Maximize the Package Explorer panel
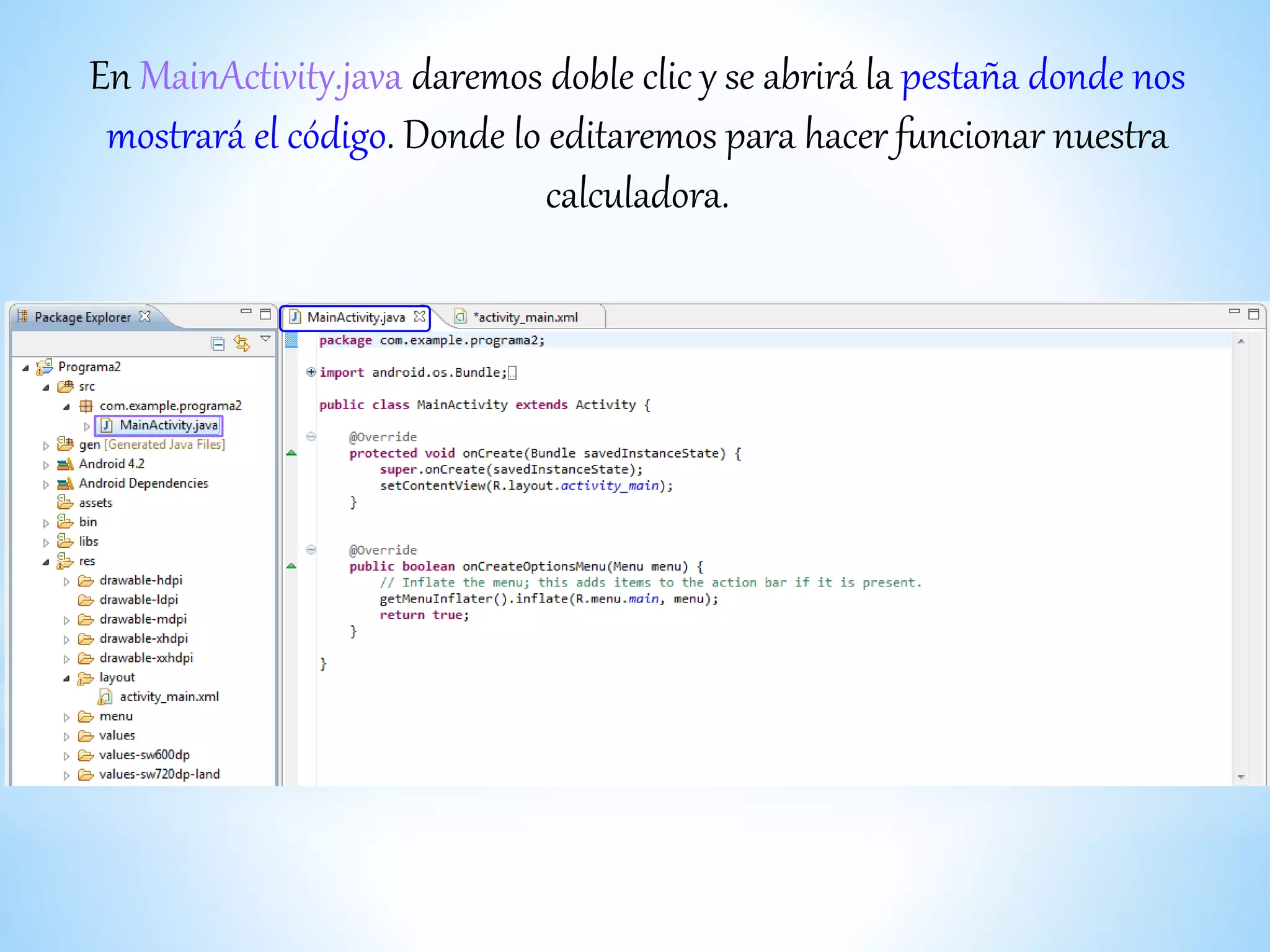This screenshot has width=1270, height=952. pyautogui.click(x=265, y=314)
